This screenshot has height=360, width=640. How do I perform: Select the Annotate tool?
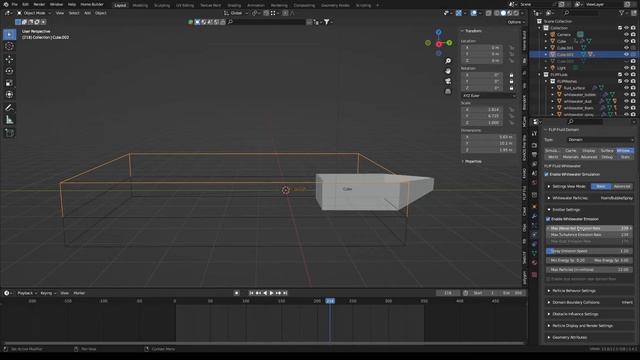[9, 108]
